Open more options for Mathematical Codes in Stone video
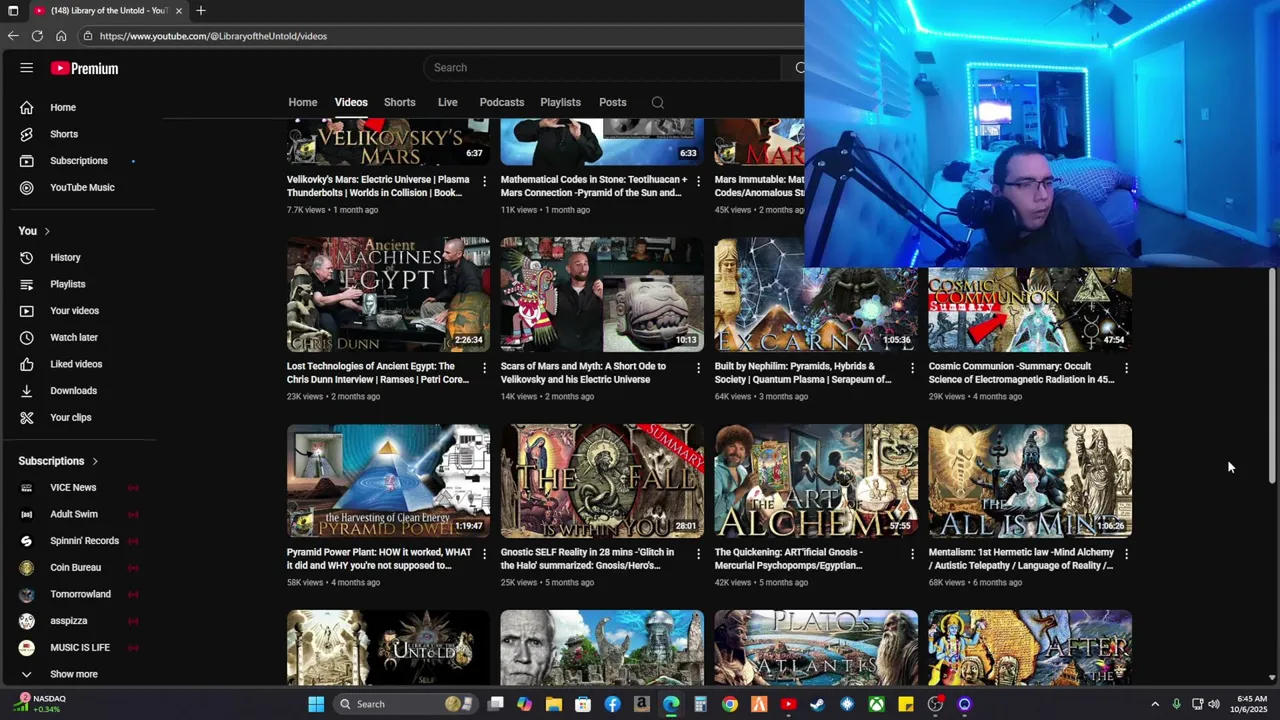This screenshot has height=720, width=1280. tap(699, 181)
